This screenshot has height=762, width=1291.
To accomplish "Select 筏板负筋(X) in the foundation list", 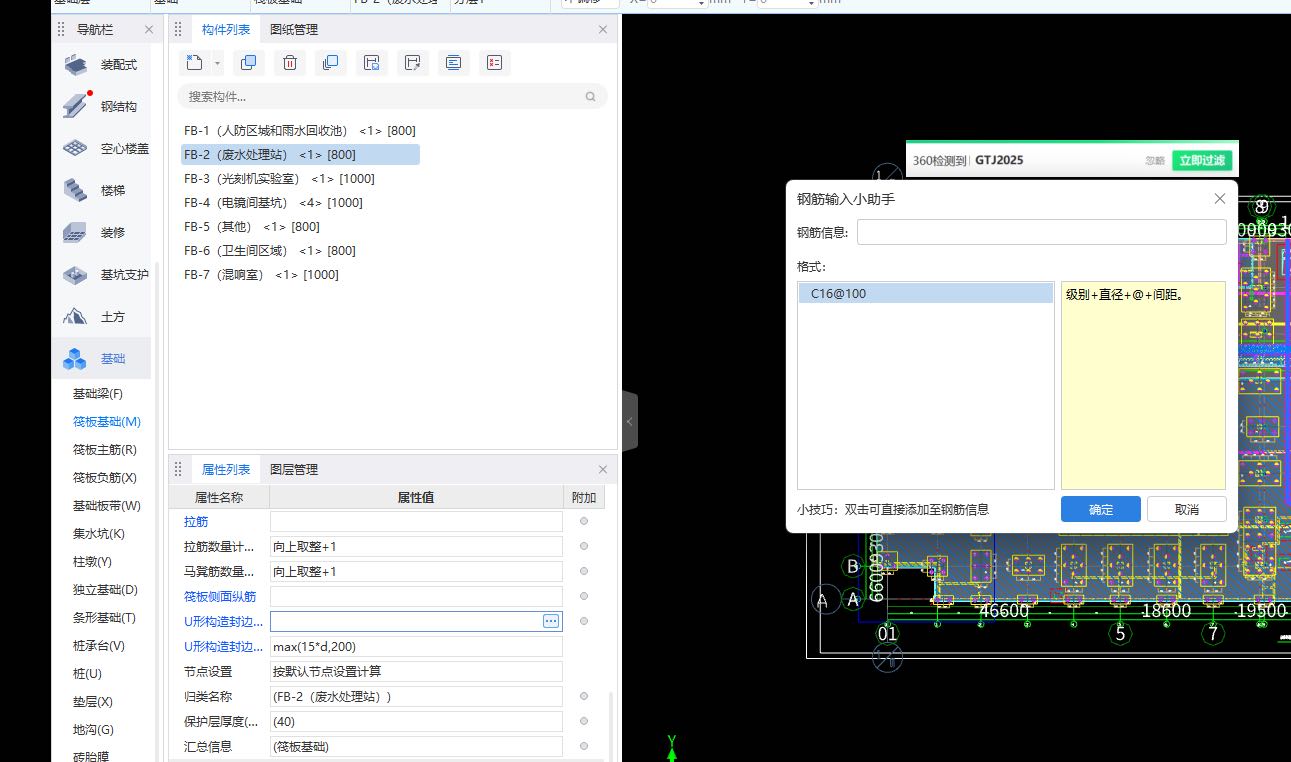I will pos(105,478).
